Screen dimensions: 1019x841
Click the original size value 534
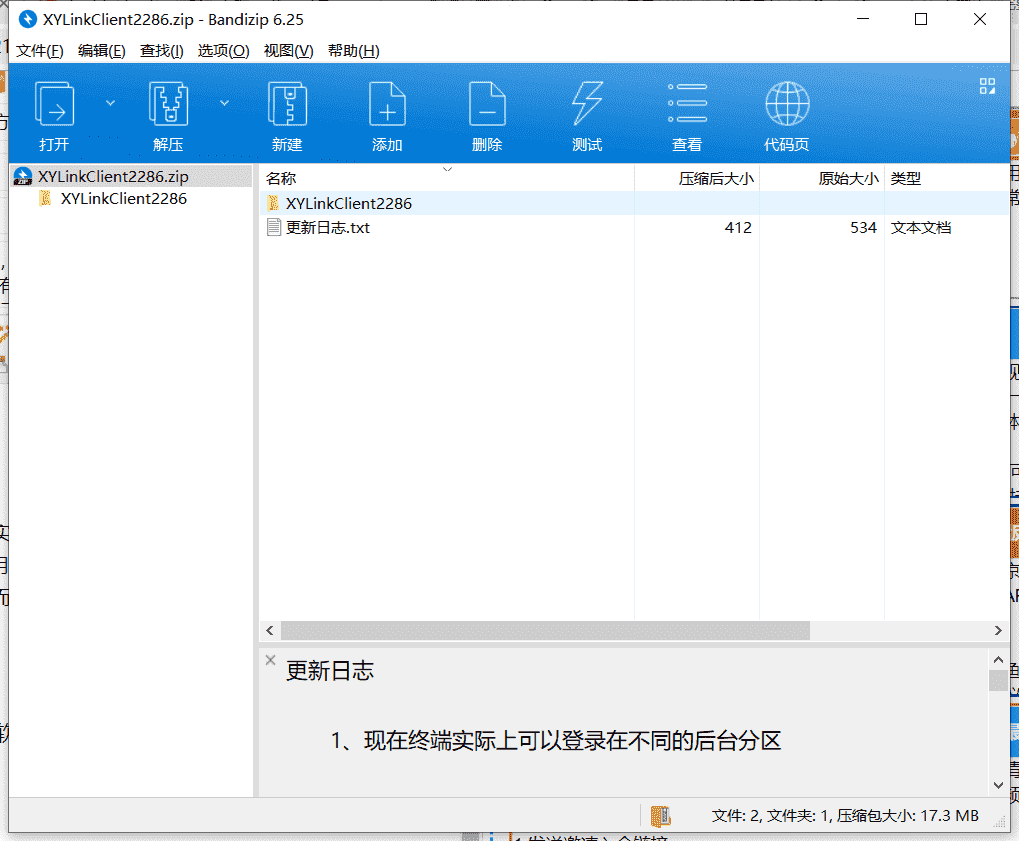pos(864,227)
